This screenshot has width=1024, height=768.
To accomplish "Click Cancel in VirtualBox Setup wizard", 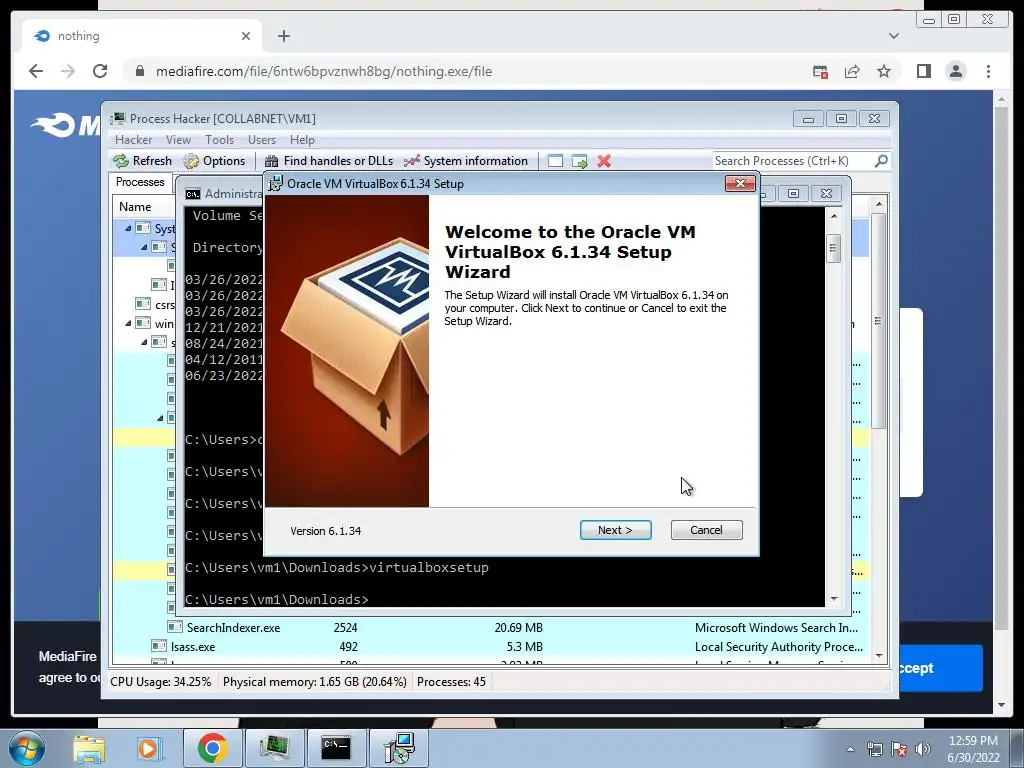I will click(706, 530).
